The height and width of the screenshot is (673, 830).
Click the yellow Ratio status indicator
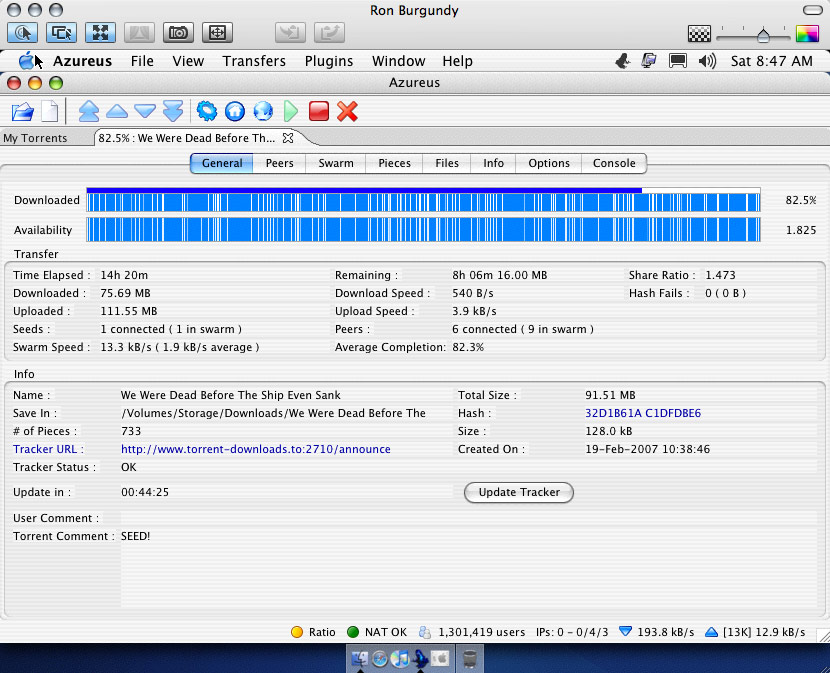[297, 632]
